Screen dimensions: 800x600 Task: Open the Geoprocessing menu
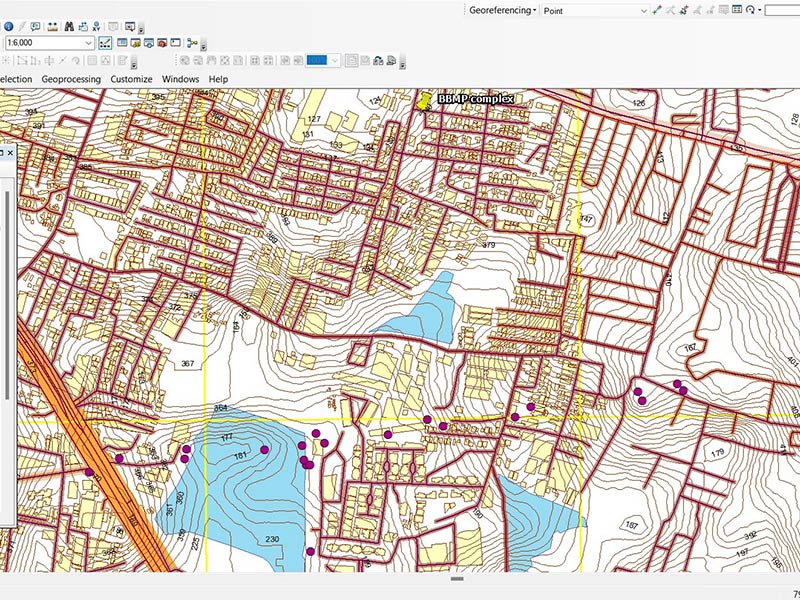[x=71, y=79]
